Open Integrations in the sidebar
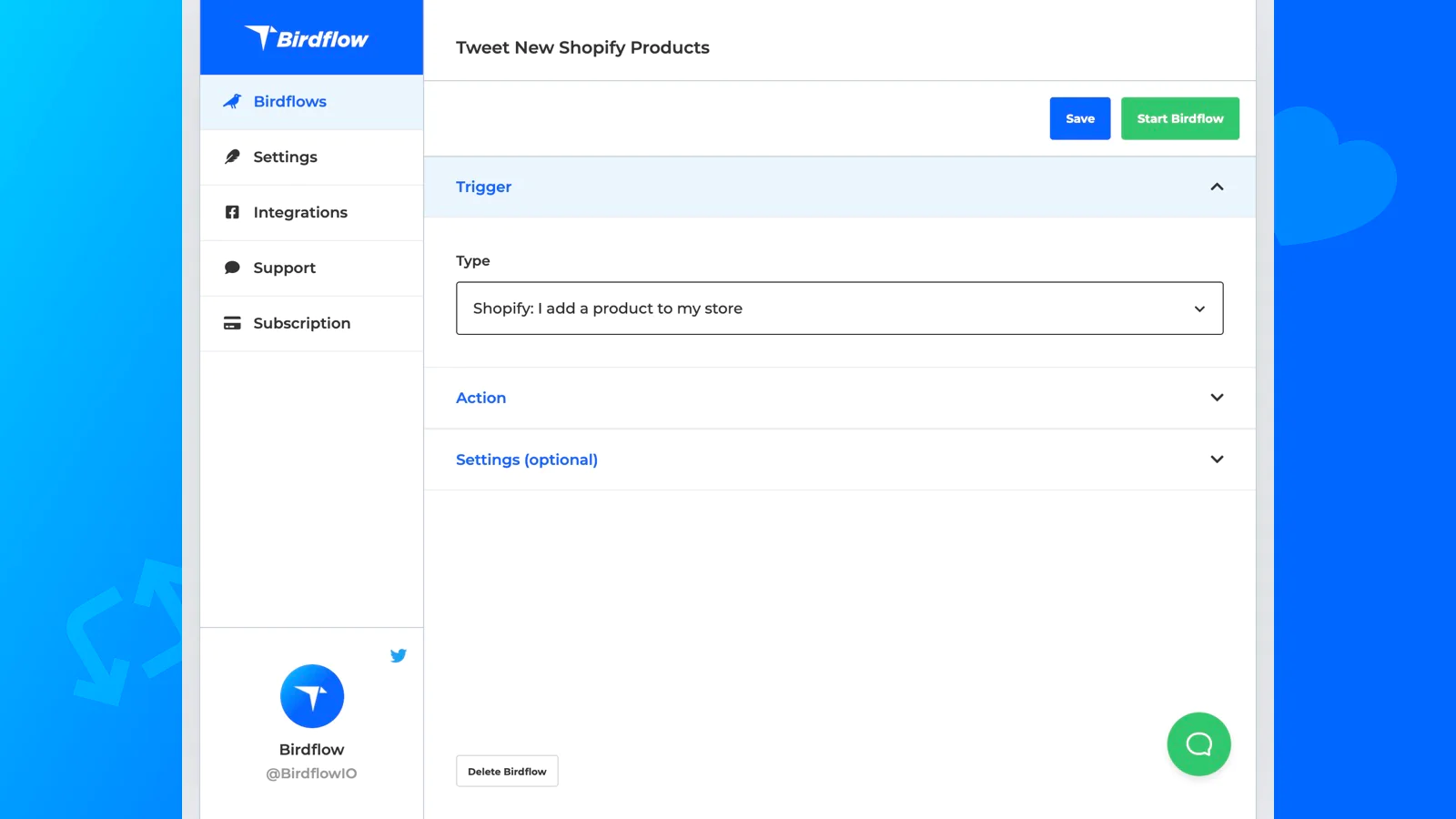Viewport: 1456px width, 819px height. coord(311,213)
